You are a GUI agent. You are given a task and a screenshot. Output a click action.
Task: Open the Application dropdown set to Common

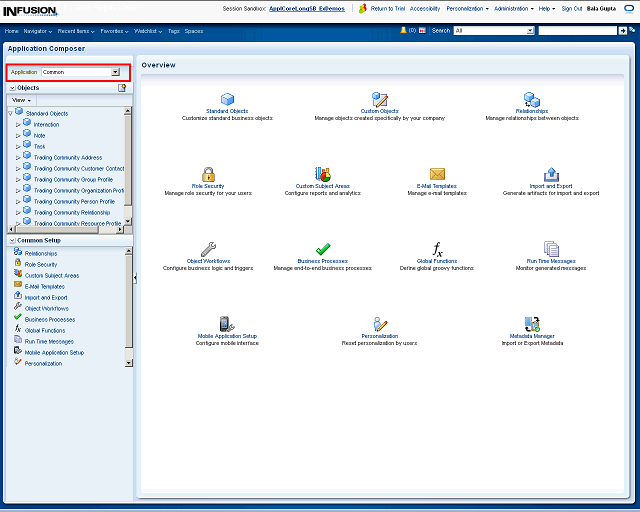pos(115,72)
